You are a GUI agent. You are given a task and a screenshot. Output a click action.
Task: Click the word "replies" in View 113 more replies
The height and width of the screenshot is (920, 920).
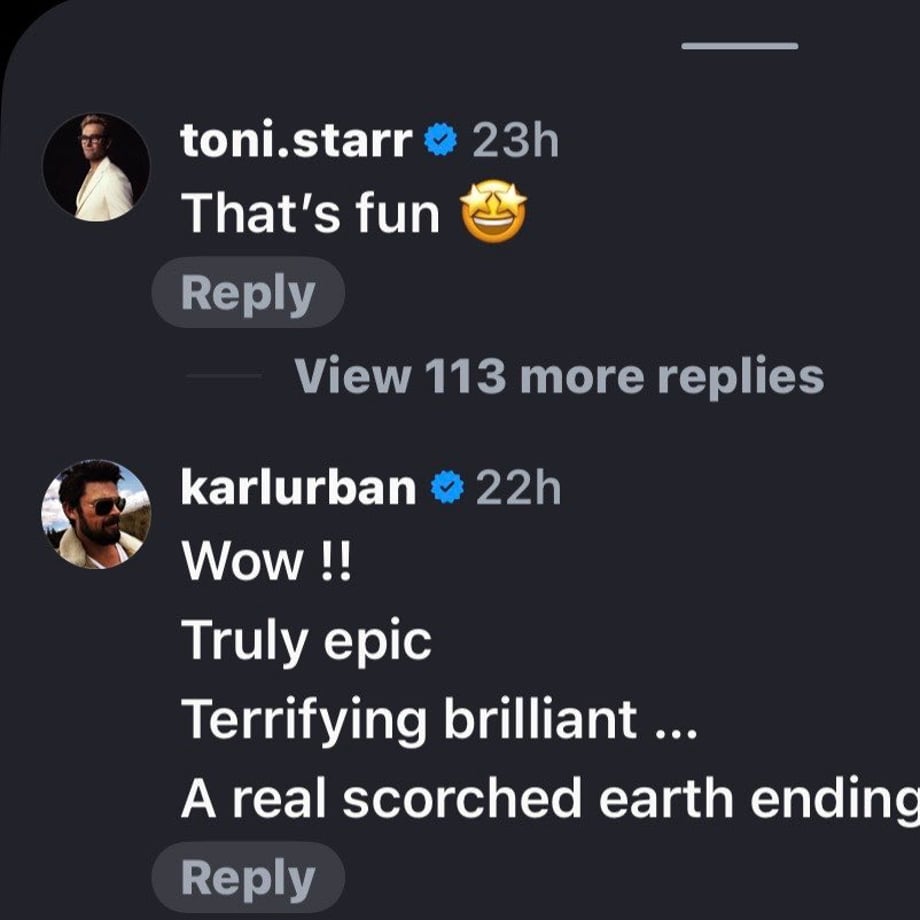pos(740,377)
